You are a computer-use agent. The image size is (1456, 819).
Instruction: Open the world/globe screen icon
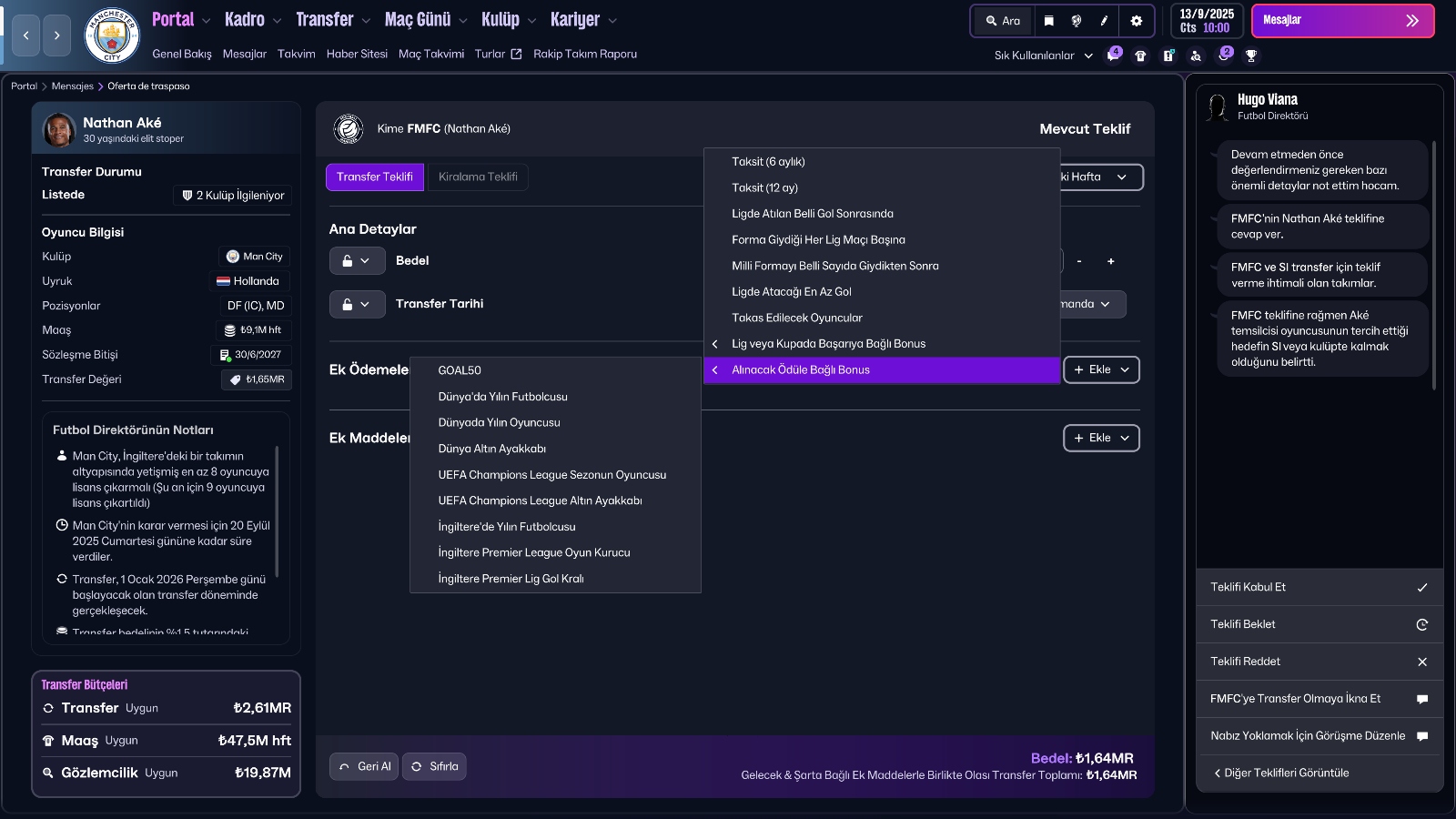pyautogui.click(x=1077, y=20)
